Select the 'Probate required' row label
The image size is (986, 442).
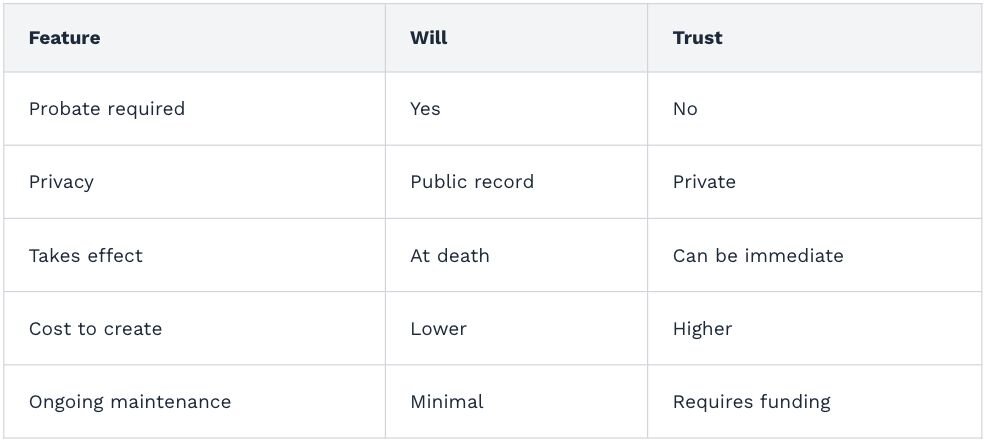(106, 109)
